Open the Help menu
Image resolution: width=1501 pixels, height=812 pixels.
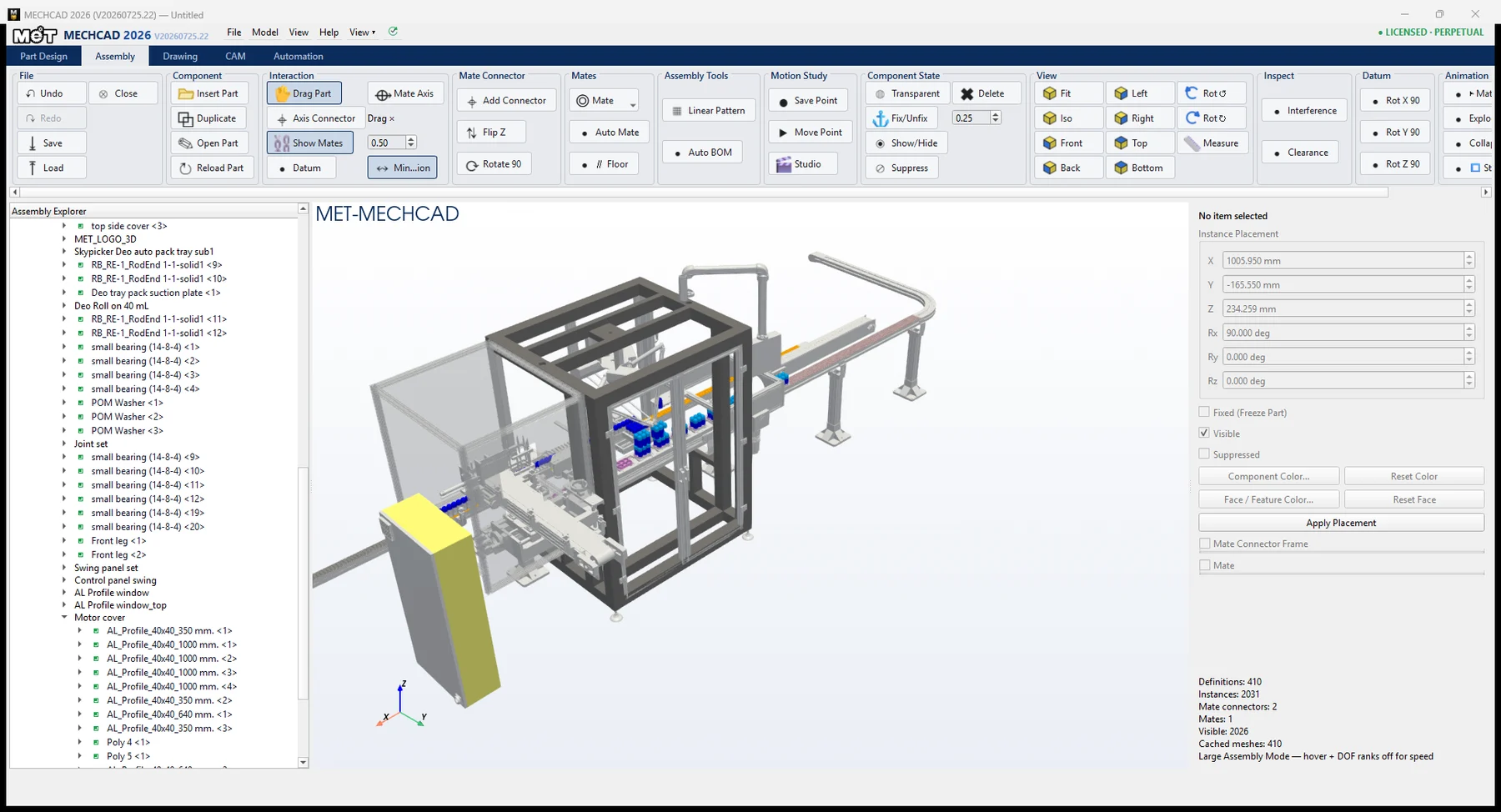(329, 33)
